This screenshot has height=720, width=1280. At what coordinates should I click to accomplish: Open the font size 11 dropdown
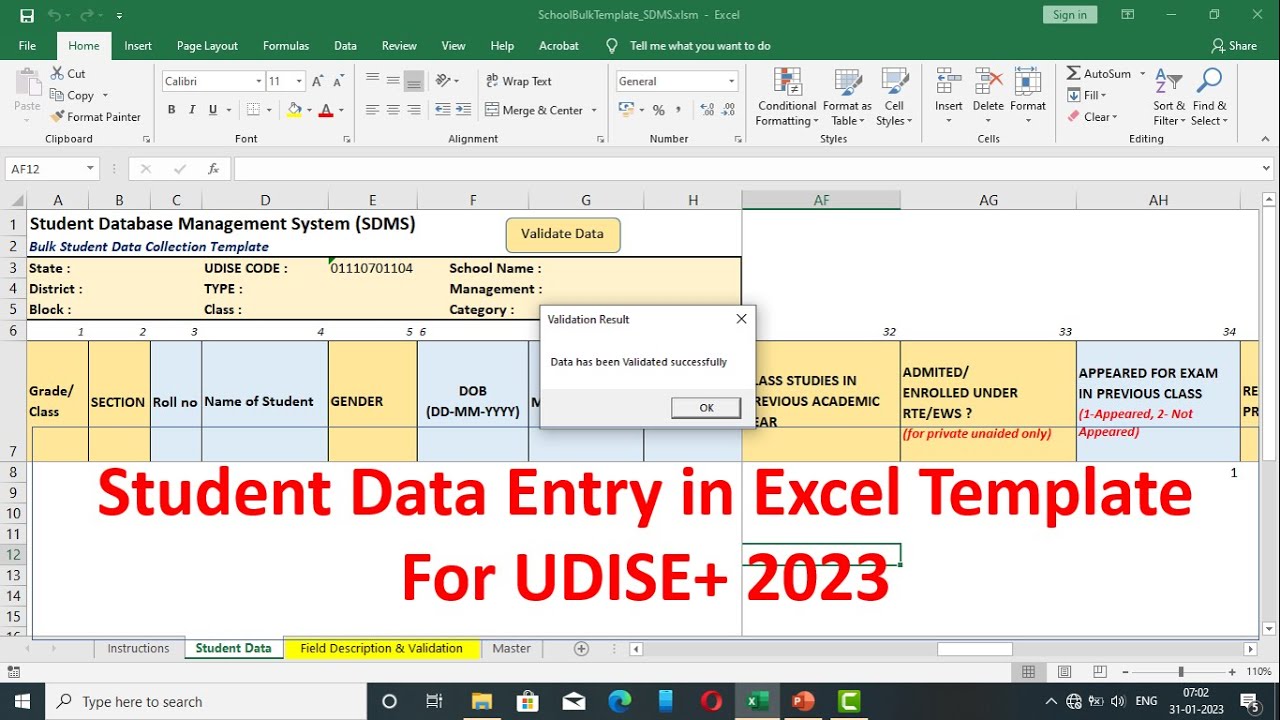[299, 81]
